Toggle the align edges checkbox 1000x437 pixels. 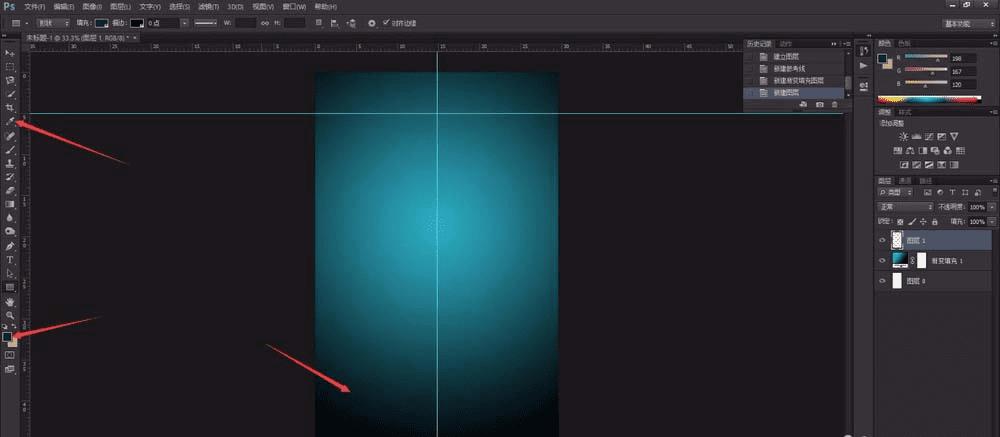[x=386, y=22]
